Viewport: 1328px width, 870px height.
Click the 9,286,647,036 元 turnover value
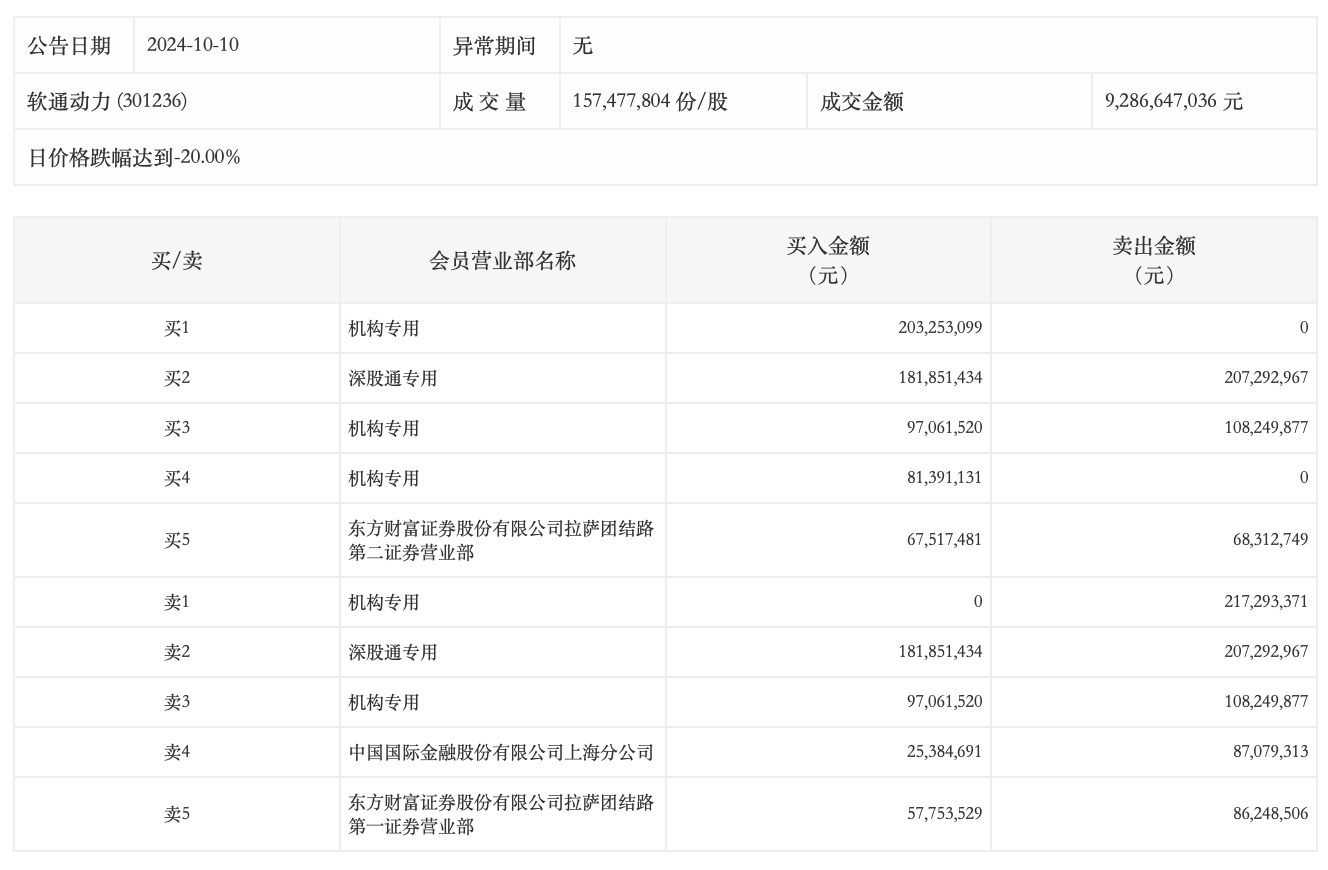1173,101
